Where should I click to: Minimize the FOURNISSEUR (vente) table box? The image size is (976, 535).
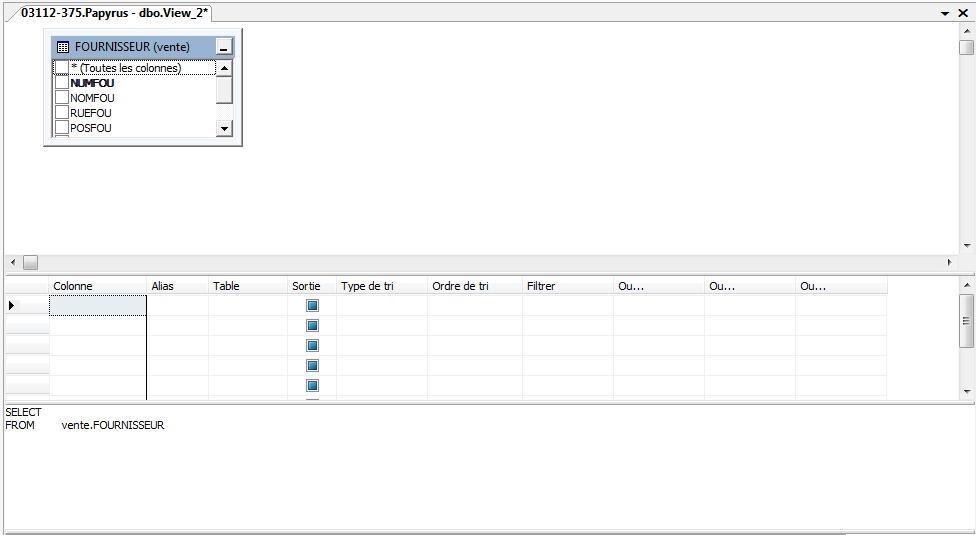223,48
